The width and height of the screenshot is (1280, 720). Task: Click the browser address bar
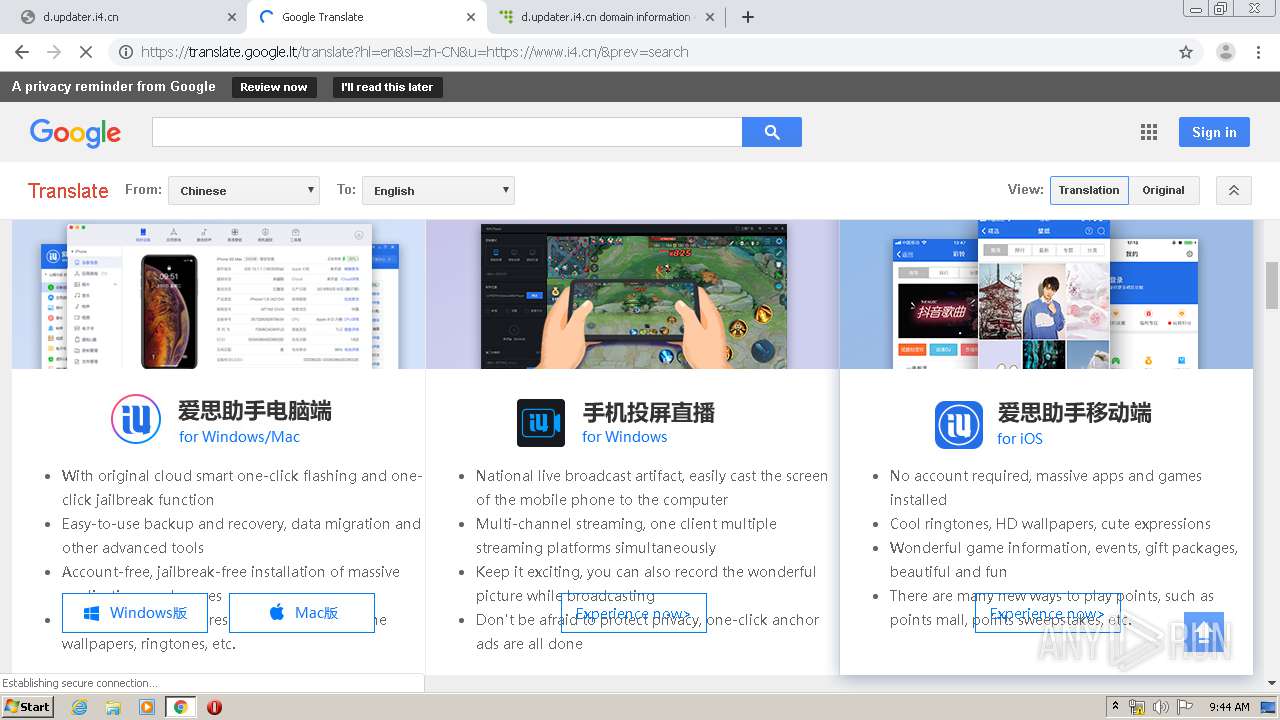tap(640, 52)
